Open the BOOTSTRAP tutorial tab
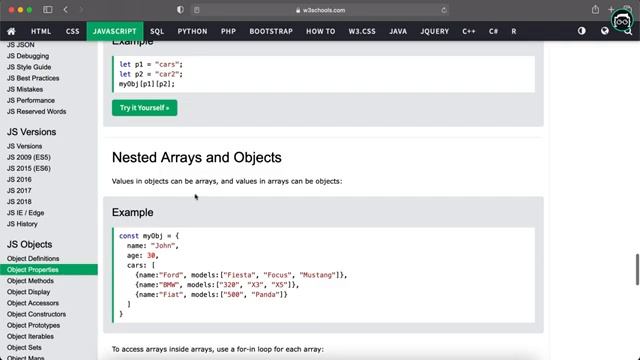 point(271,31)
